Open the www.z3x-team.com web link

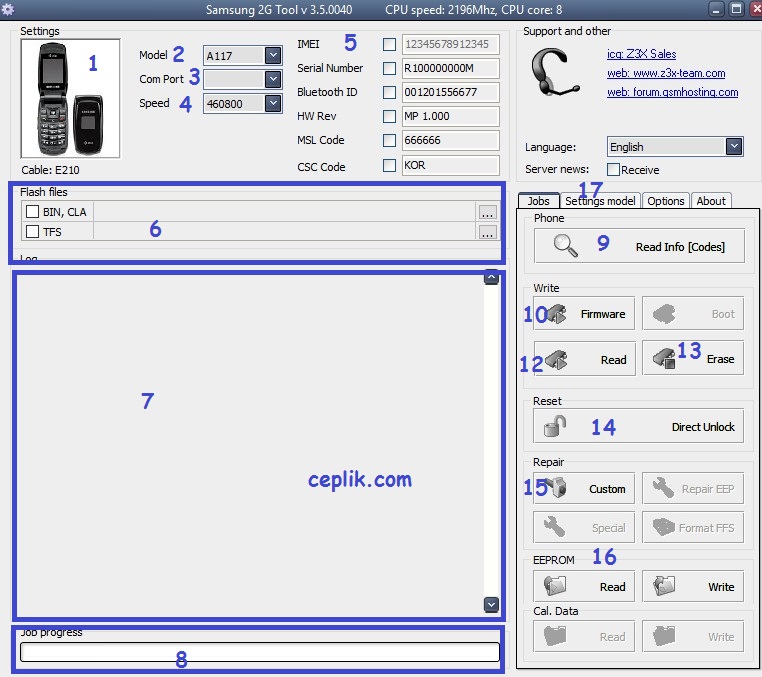pos(666,73)
